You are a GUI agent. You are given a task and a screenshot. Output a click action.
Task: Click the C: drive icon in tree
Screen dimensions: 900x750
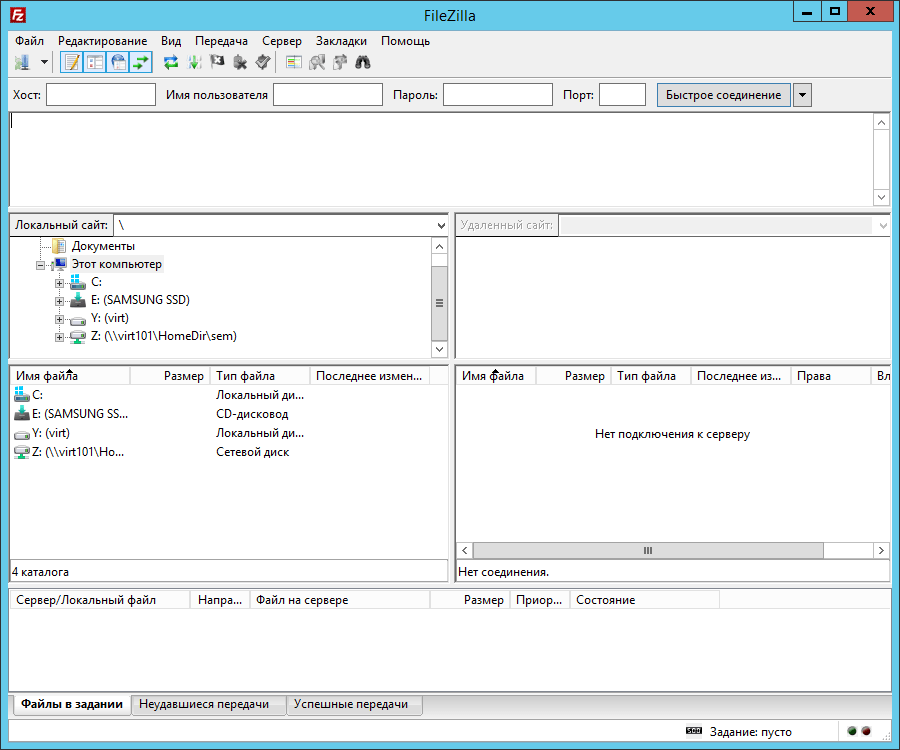coord(77,282)
